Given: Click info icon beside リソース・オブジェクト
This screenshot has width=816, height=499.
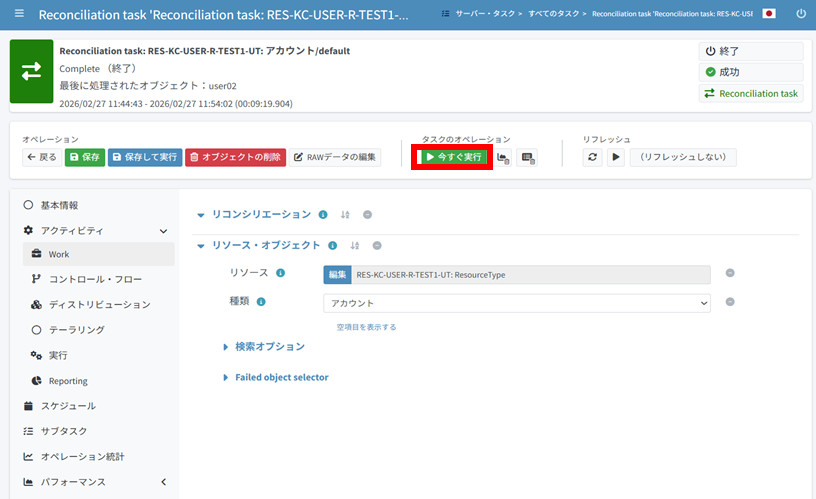Looking at the screenshot, I should pos(333,246).
